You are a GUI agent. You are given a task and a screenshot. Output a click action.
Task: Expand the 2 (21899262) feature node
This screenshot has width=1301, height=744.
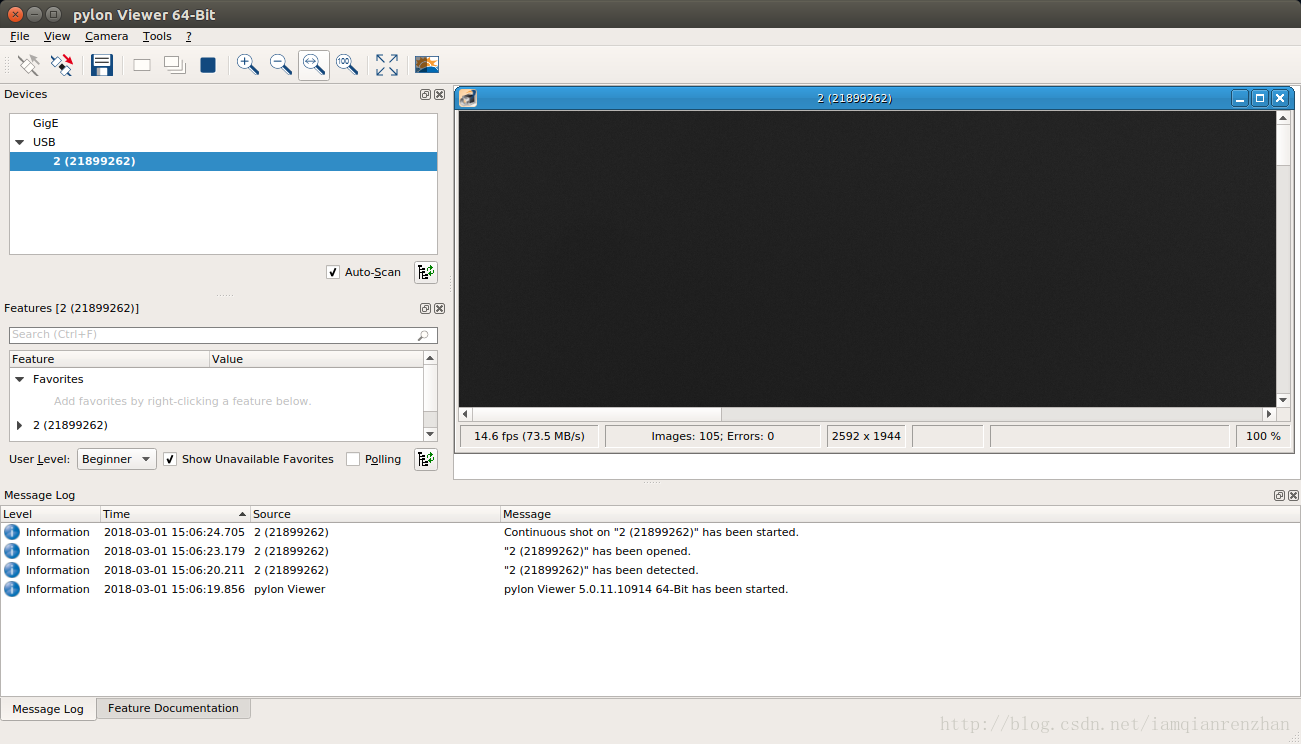coord(19,425)
